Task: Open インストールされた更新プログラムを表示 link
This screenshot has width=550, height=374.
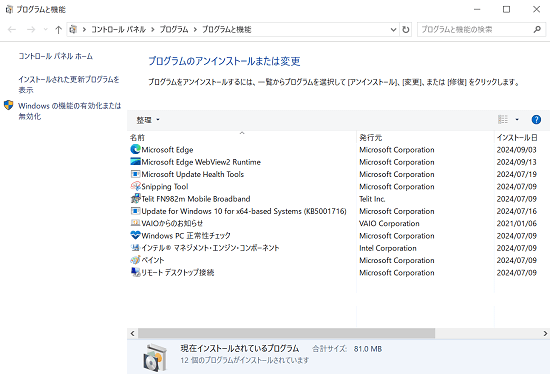Action: click(x=68, y=85)
